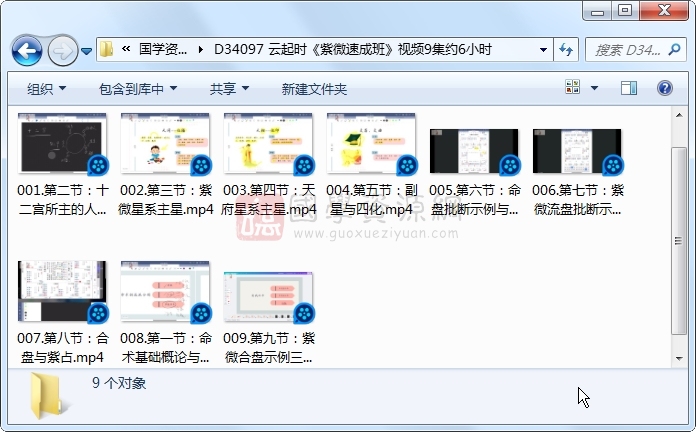Click file name 009.第九节：紫微合盘示例三...
This screenshot has width=696, height=432.
coord(269,348)
